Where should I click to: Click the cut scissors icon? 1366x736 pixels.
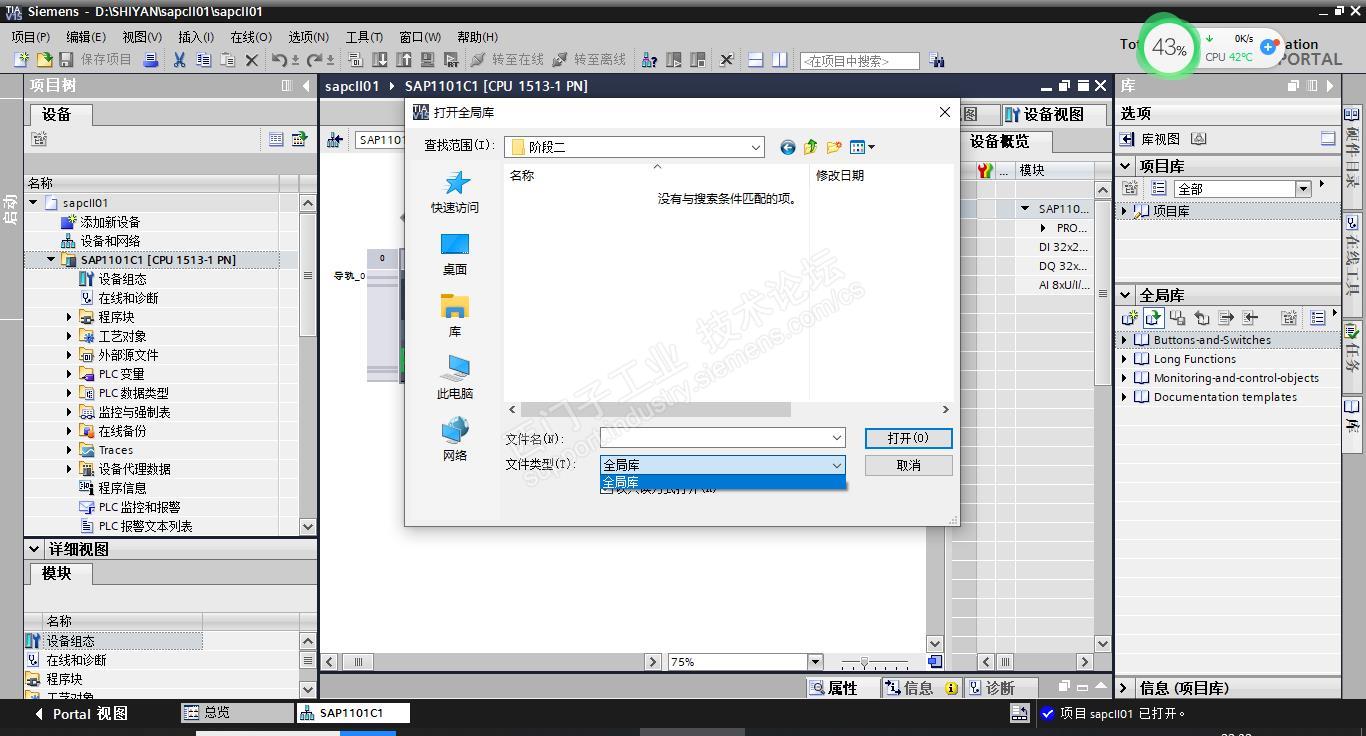click(x=180, y=60)
